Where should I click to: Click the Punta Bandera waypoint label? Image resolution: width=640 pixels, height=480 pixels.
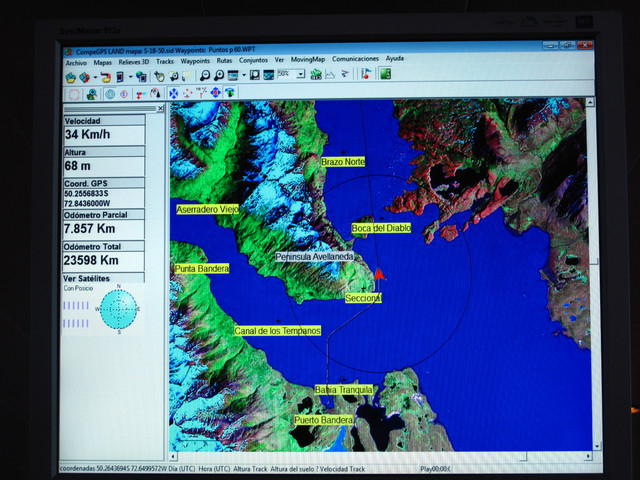202,269
